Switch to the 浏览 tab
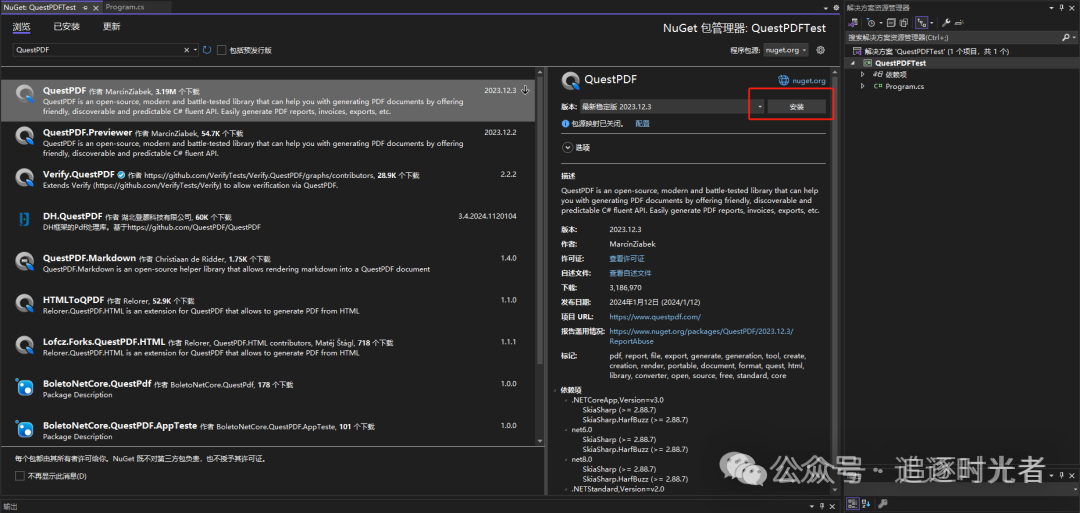 pos(22,26)
